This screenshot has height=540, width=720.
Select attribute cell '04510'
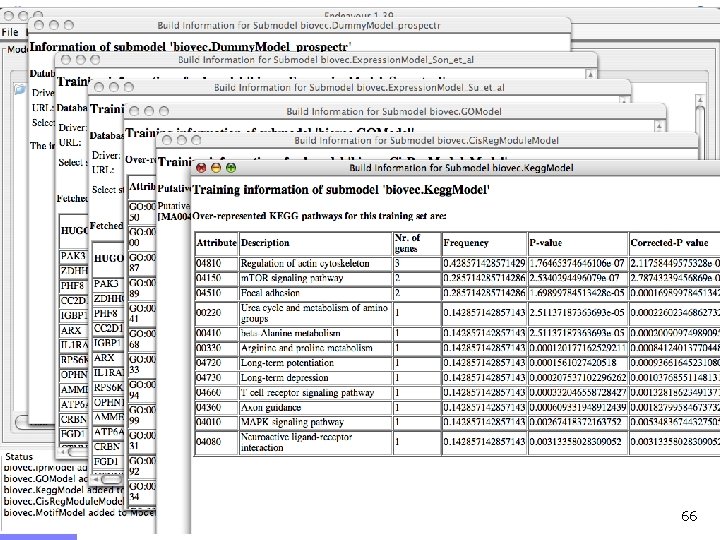(x=216, y=293)
